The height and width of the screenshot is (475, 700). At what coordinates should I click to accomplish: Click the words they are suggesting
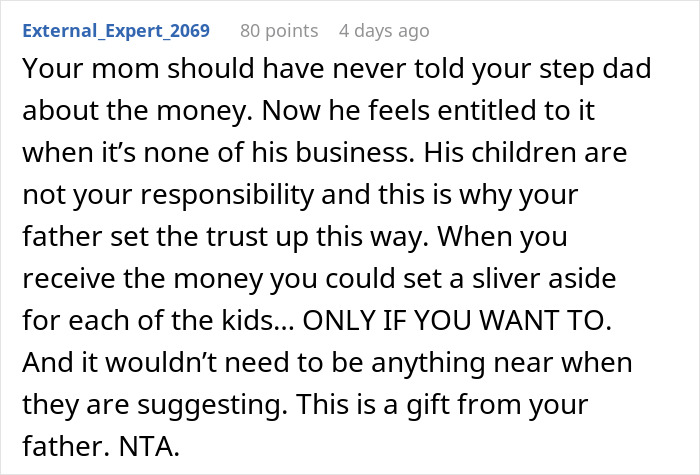click(x=155, y=405)
